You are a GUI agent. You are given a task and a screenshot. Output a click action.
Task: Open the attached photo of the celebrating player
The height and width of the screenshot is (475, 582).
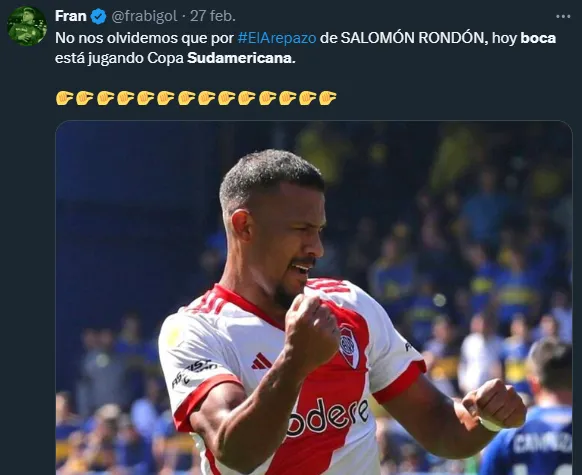coord(314,298)
